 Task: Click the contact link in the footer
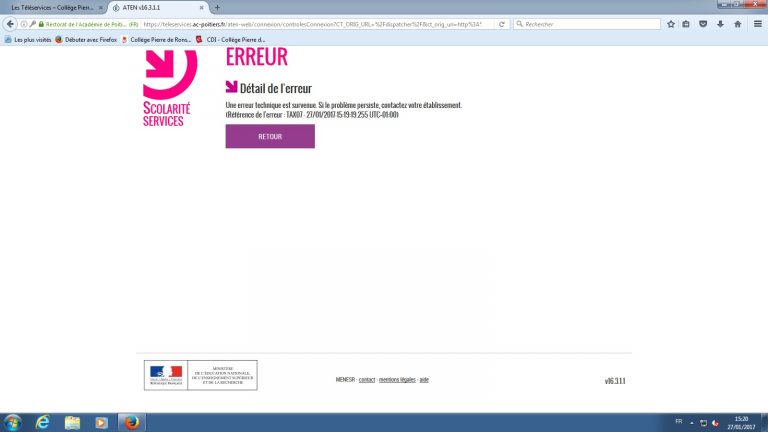pos(367,380)
